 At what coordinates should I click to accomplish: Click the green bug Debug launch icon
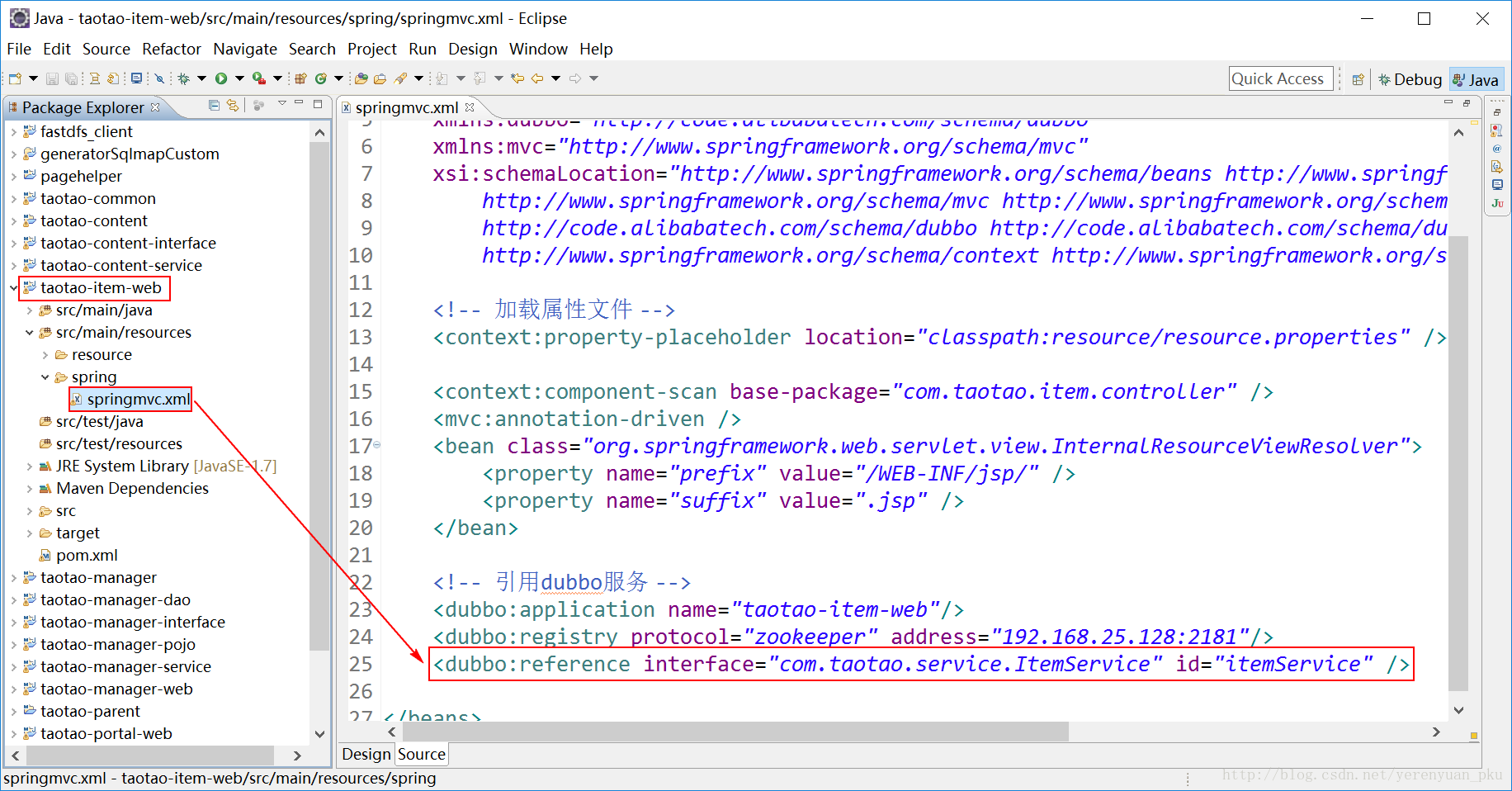click(183, 78)
